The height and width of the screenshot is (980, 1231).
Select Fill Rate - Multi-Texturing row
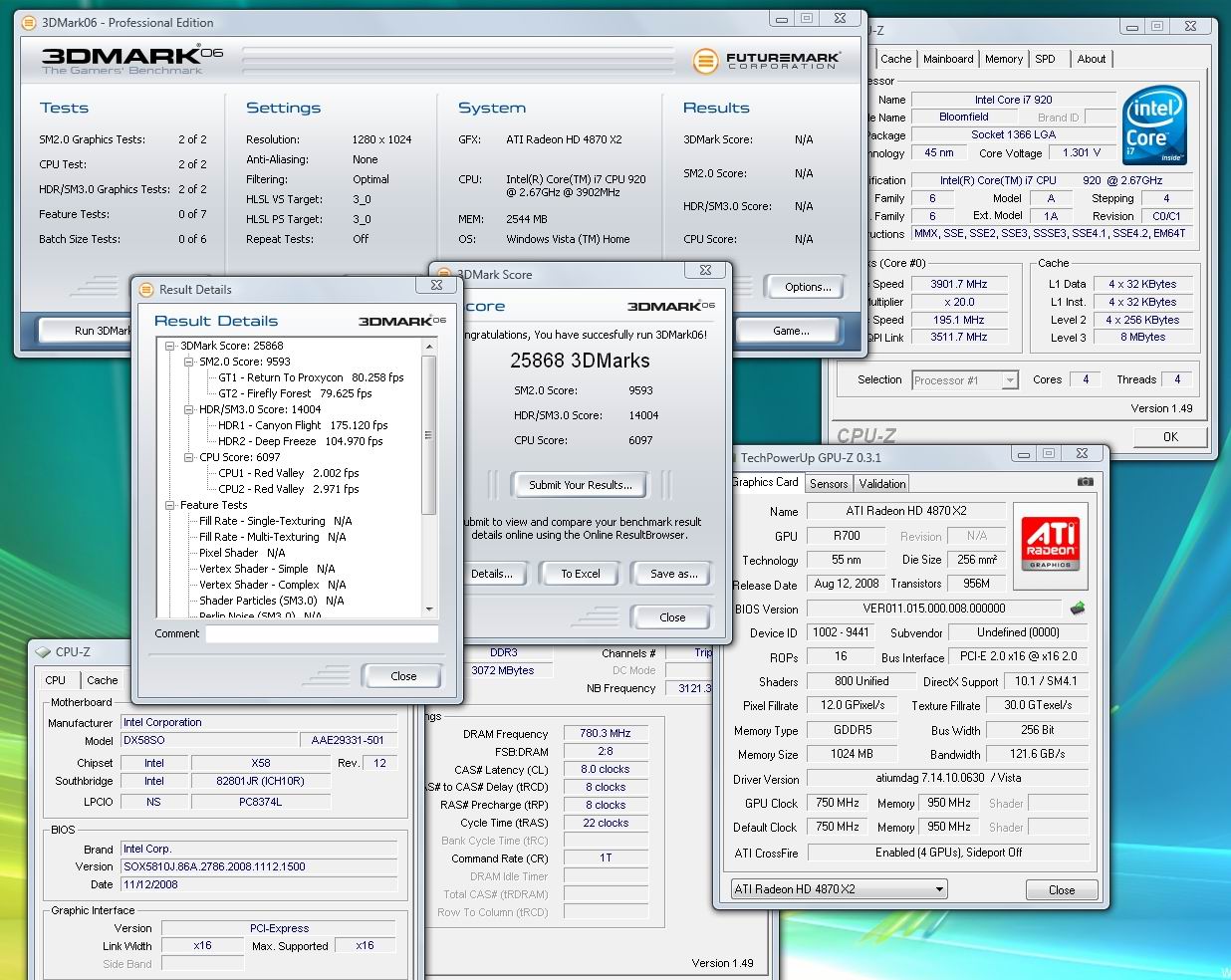pyautogui.click(x=273, y=537)
